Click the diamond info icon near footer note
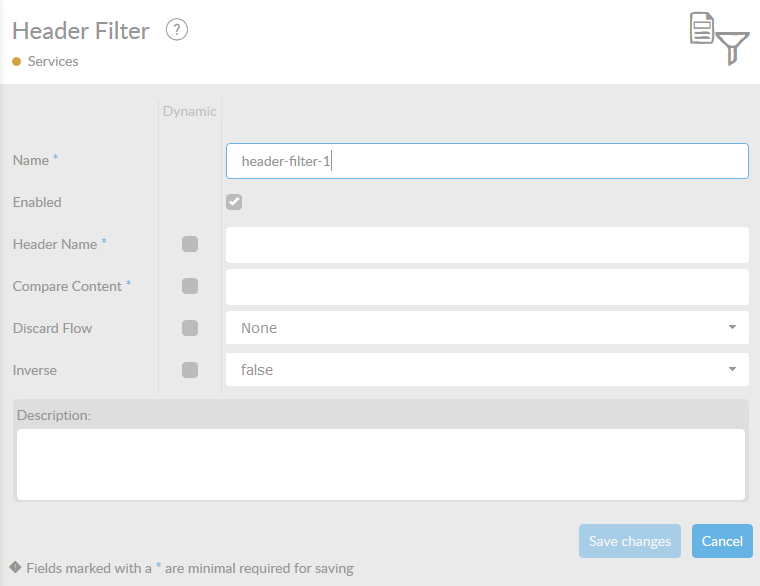 [x=15, y=567]
